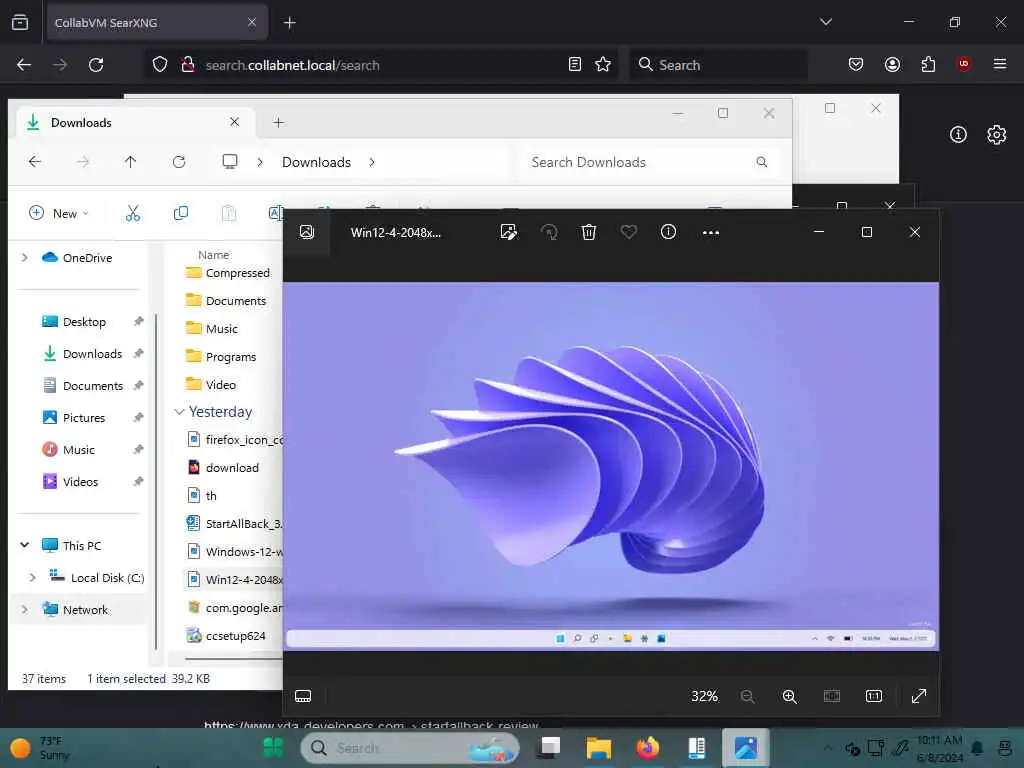
Task: Refresh the Downloads folder view
Action: pos(179,162)
